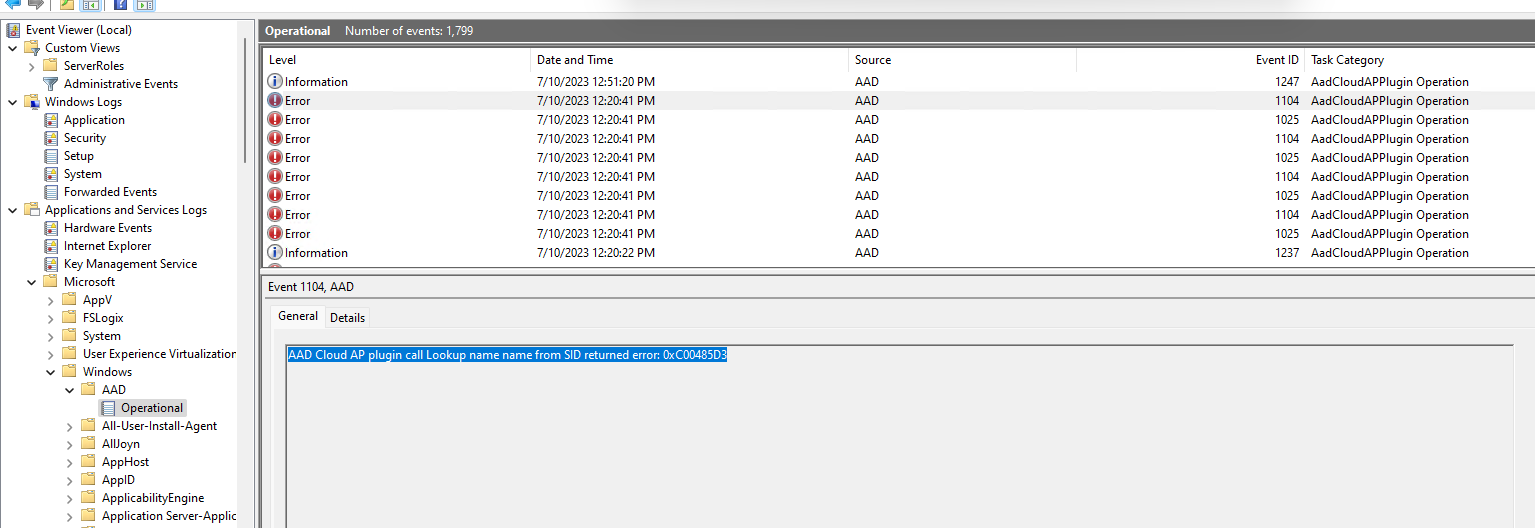Click the Applications and Services Logs icon
1535x528 pixels.
tap(32, 210)
